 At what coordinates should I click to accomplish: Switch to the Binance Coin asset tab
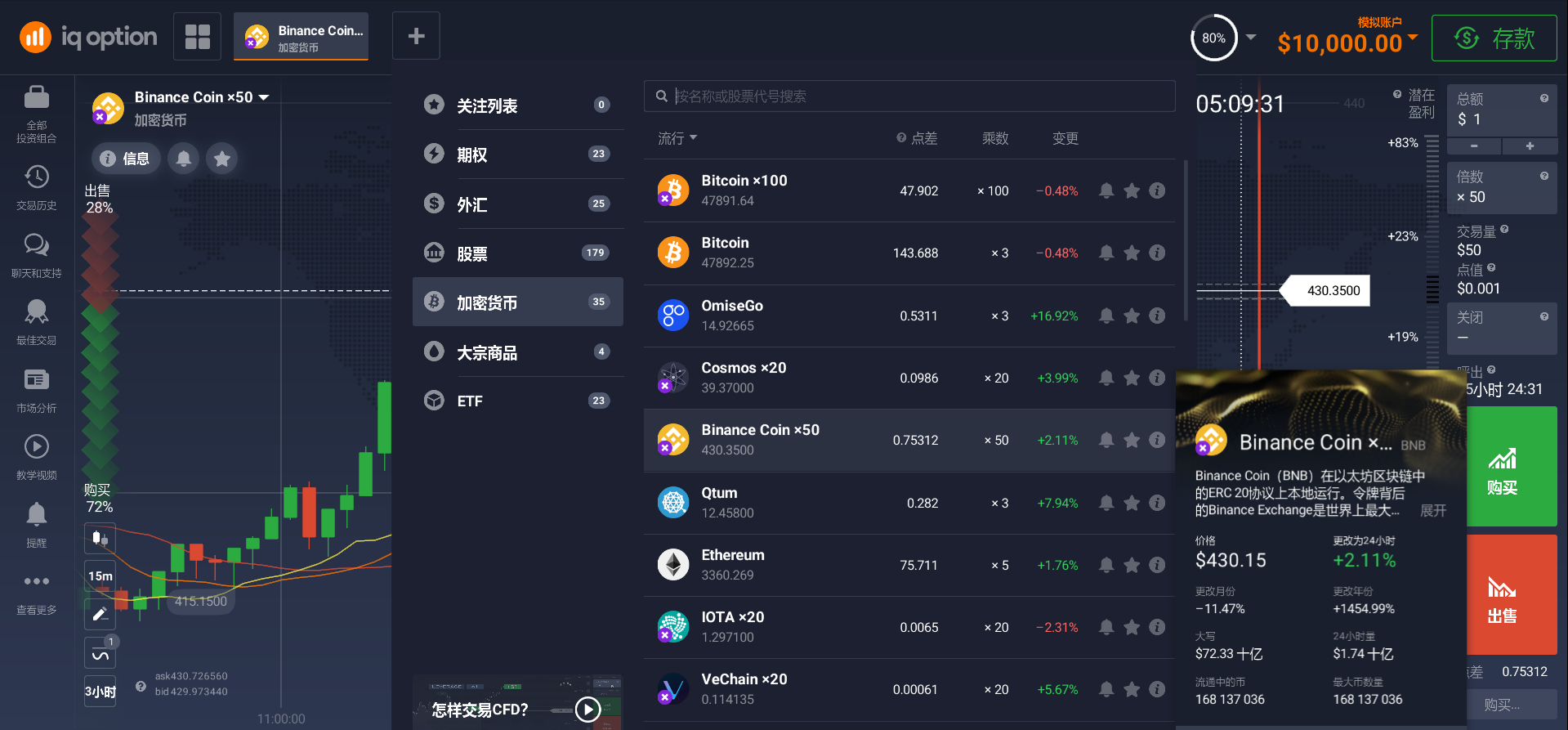point(302,37)
